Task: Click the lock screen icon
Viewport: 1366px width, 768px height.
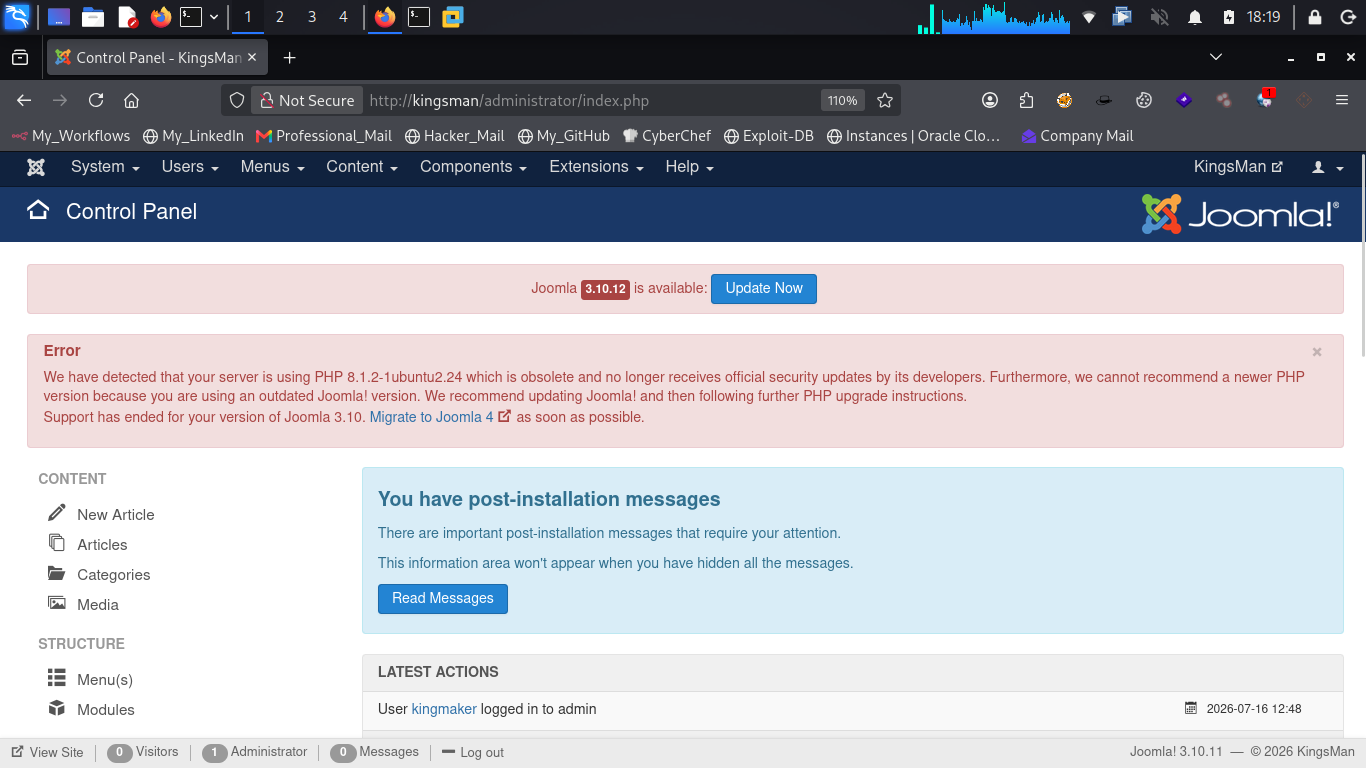Action: pos(1315,17)
